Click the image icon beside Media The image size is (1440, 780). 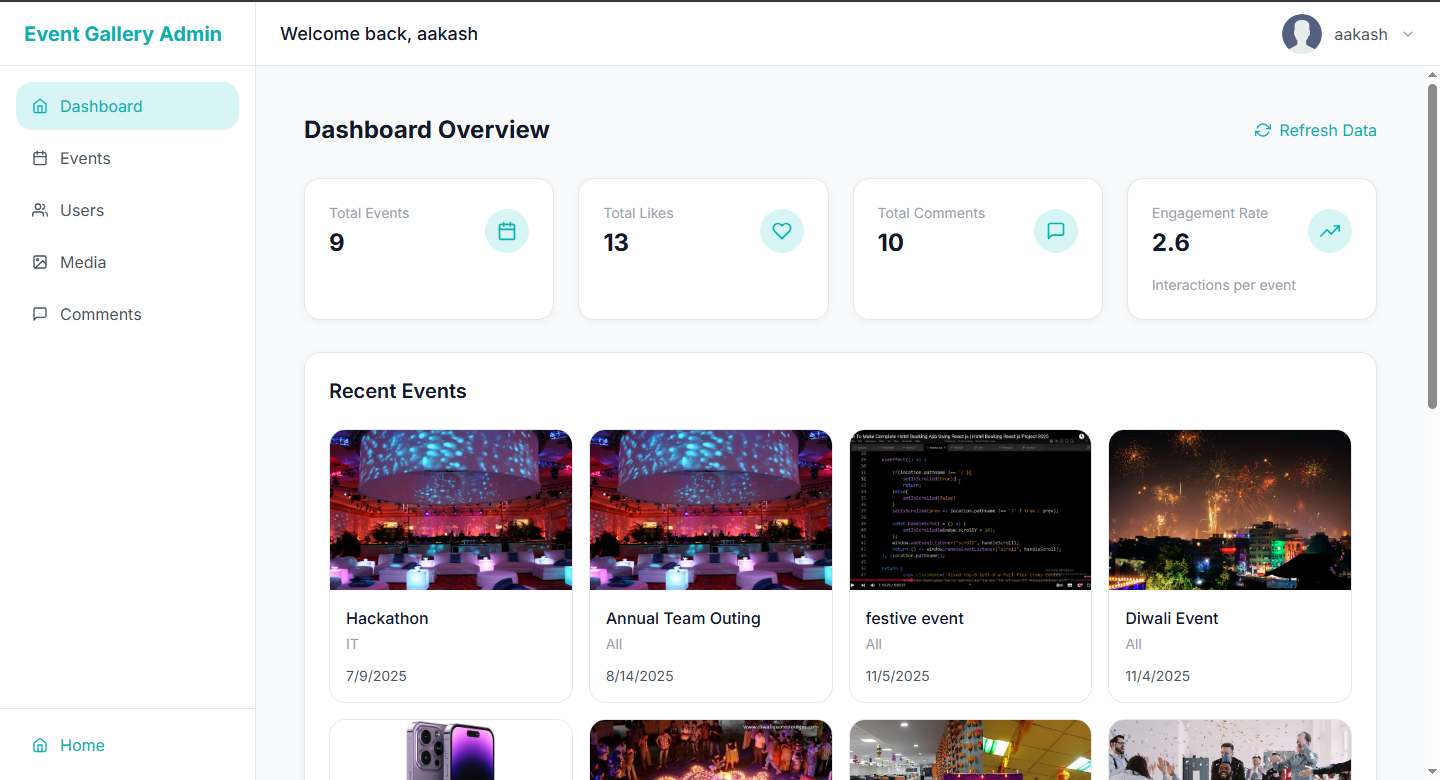(x=40, y=262)
